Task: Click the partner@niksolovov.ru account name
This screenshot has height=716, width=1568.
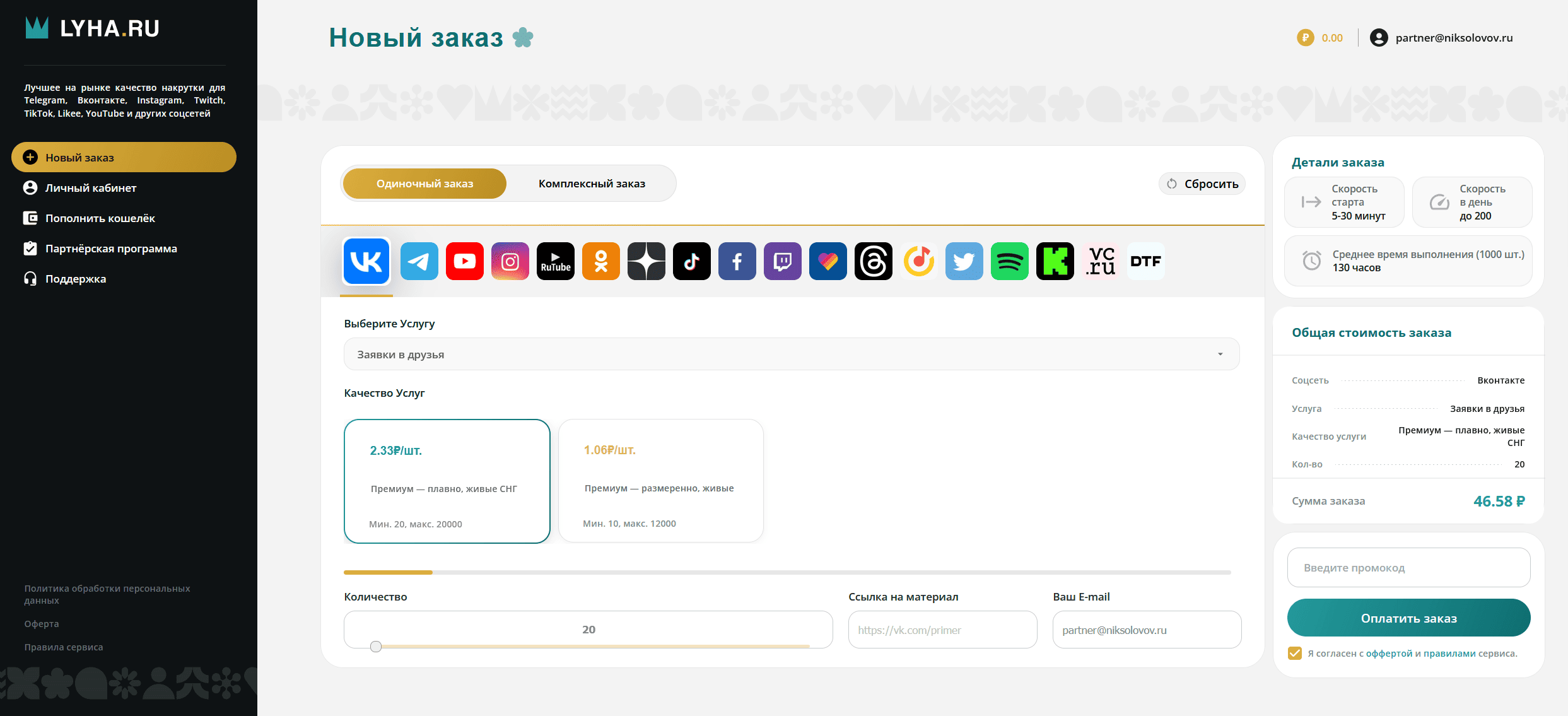Action: point(1454,38)
